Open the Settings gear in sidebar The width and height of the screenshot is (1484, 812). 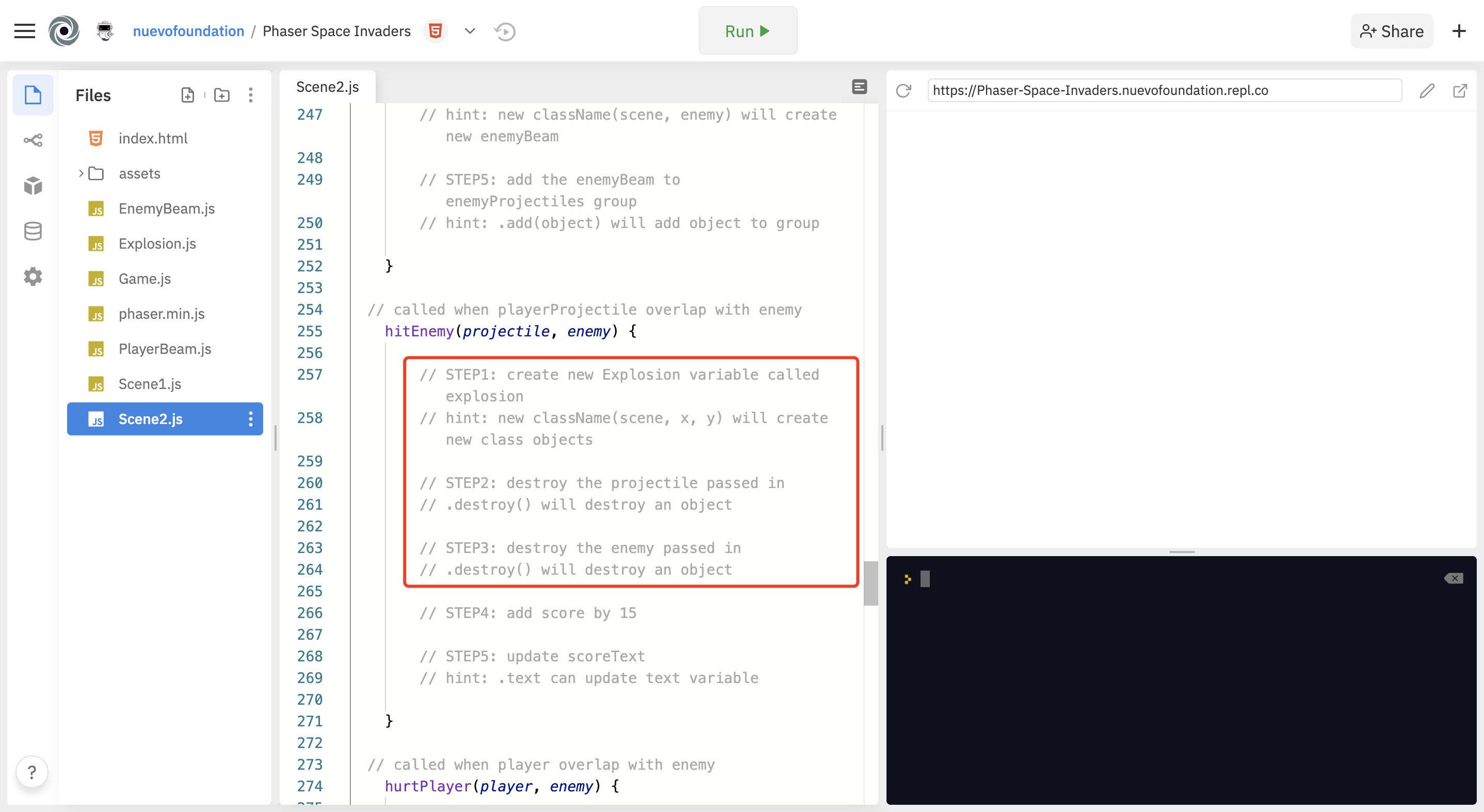tap(33, 277)
